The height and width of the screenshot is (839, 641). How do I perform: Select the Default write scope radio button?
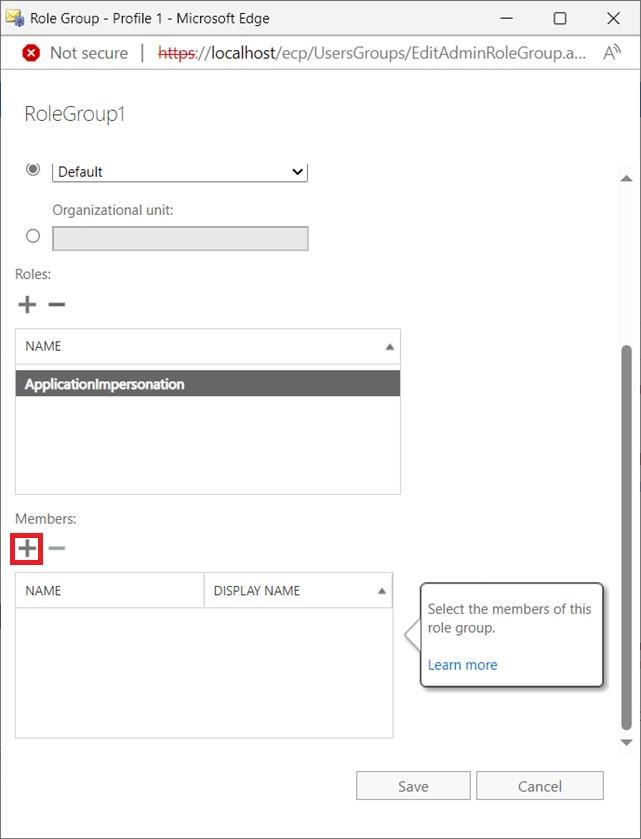tap(33, 170)
